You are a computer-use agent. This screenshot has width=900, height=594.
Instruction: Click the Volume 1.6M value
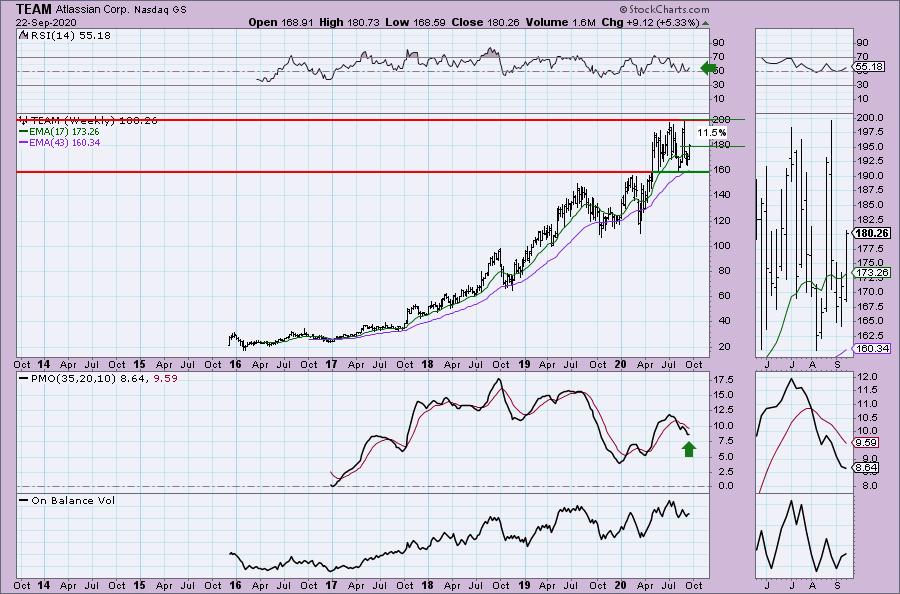[561, 22]
